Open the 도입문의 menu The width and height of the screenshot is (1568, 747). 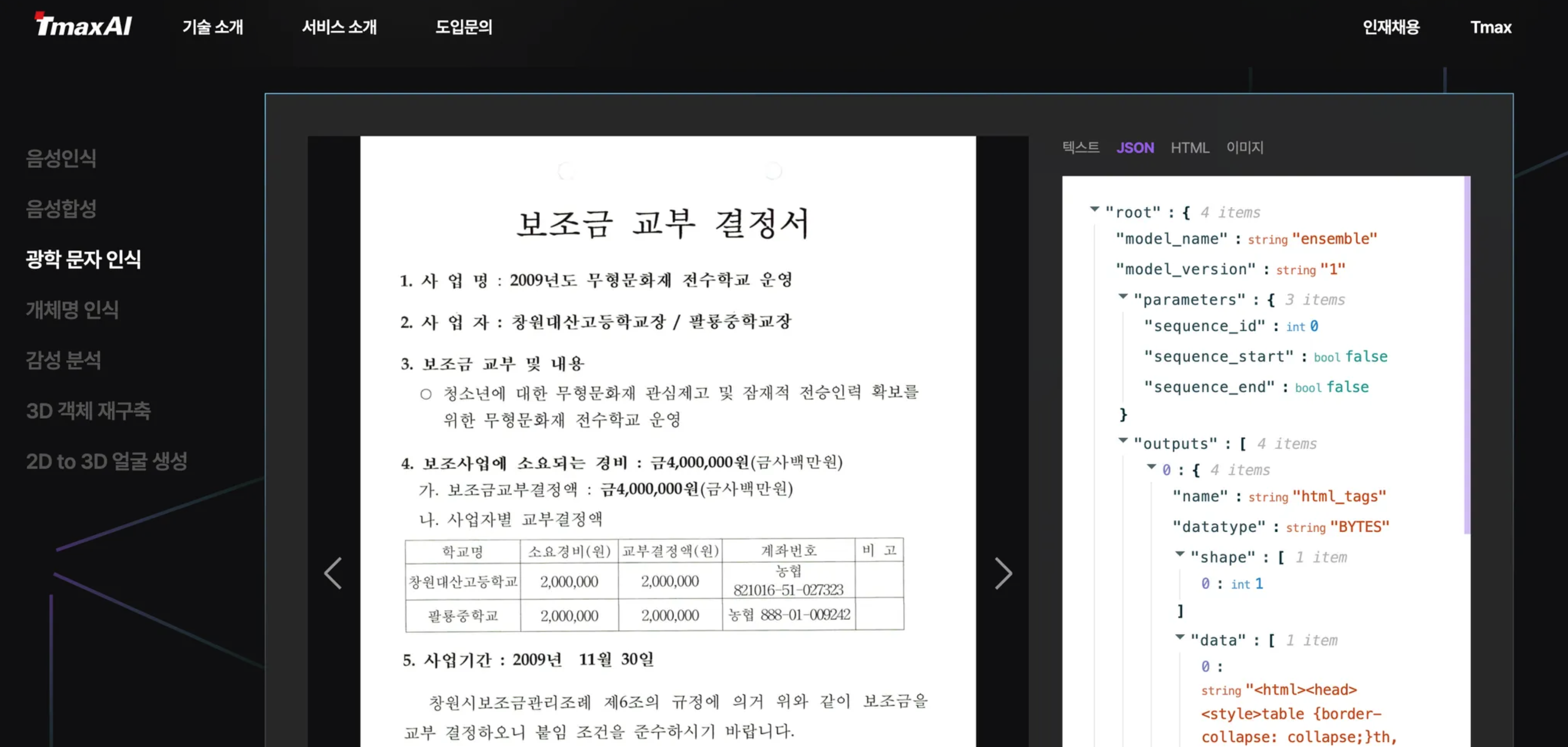pyautogui.click(x=464, y=27)
